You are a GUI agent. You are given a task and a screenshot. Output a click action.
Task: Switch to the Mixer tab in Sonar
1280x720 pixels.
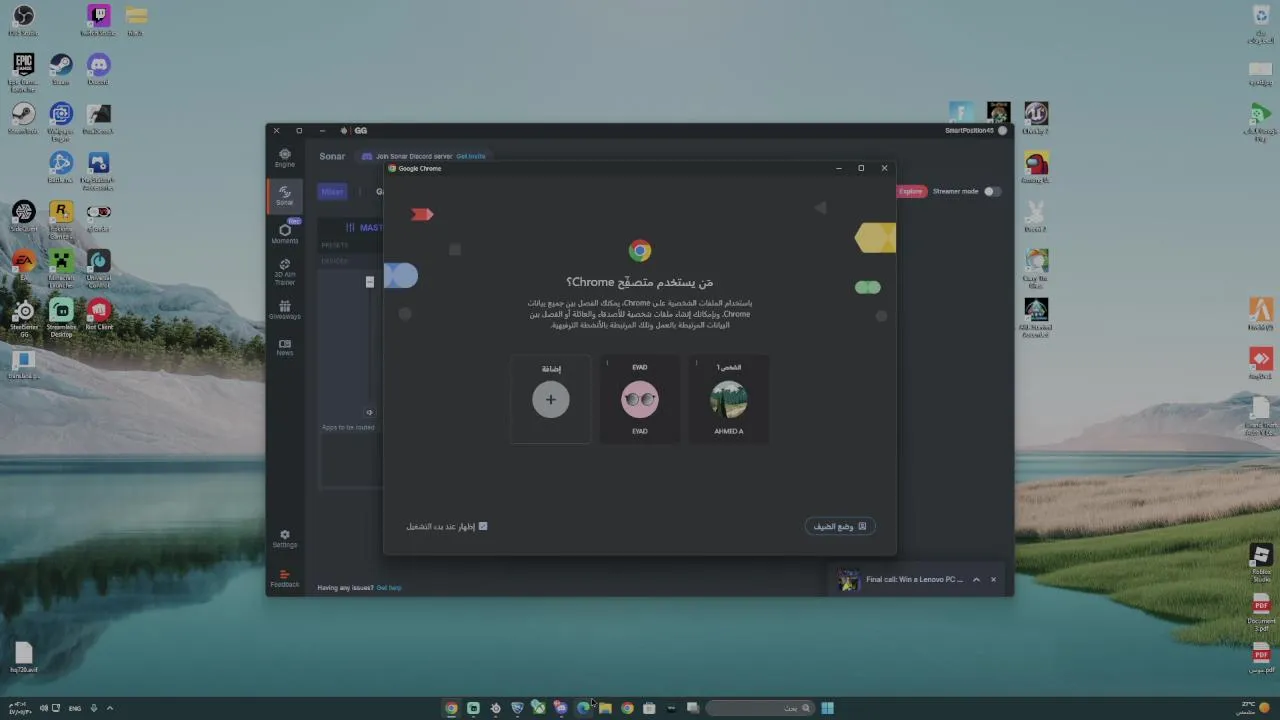pos(332,192)
